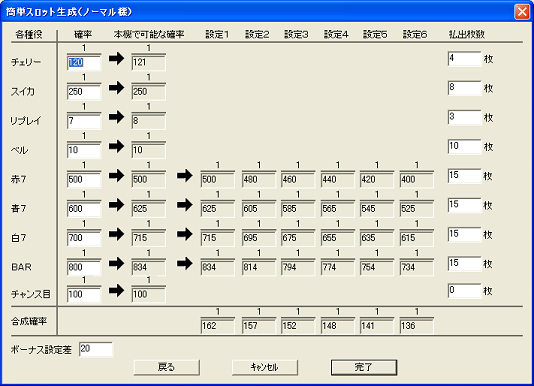Click 合成確率 設定6 value 136
The height and width of the screenshot is (386, 534).
pos(417,326)
